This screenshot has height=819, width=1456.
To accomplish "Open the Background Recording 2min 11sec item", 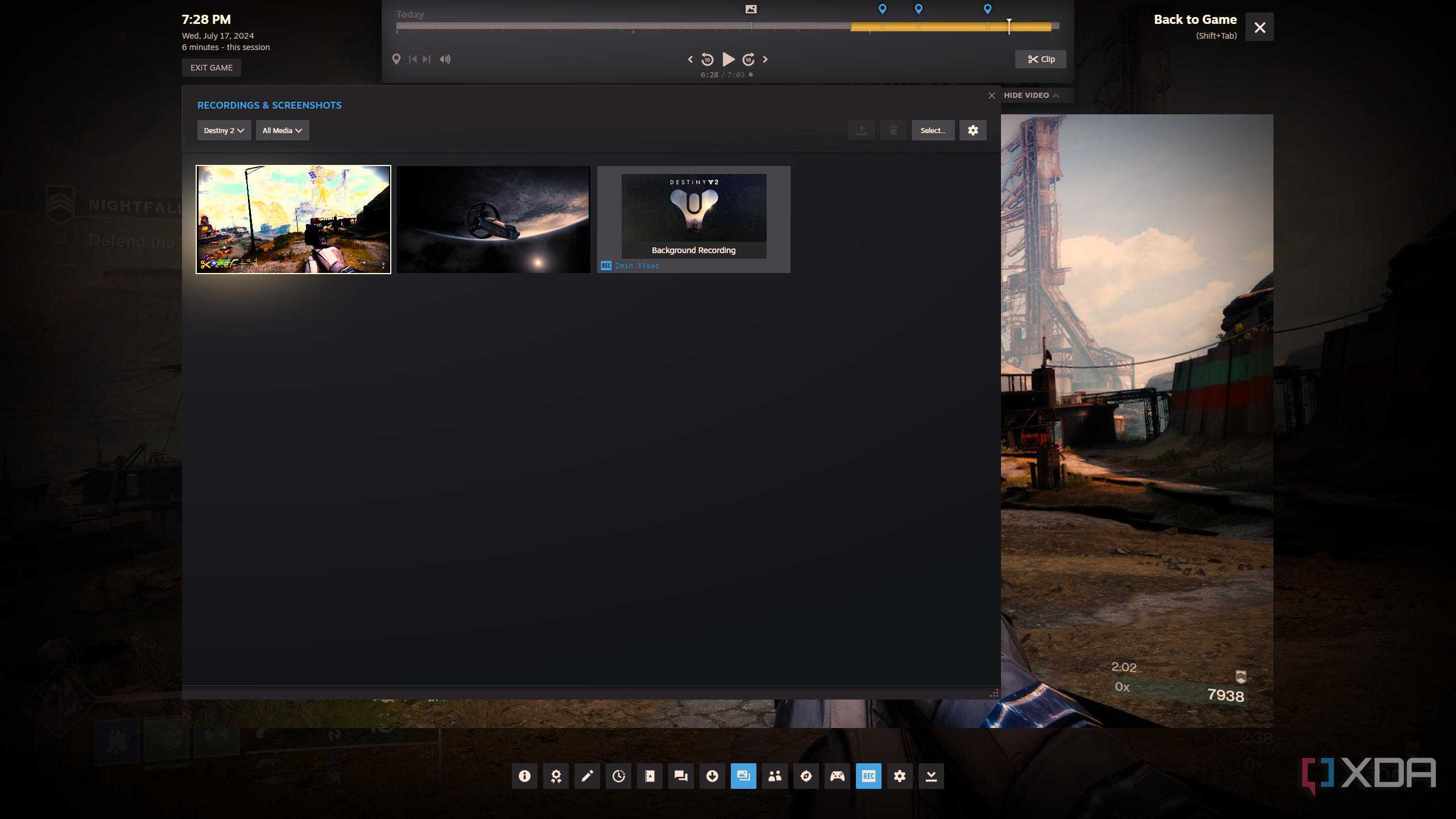I will coord(694,220).
